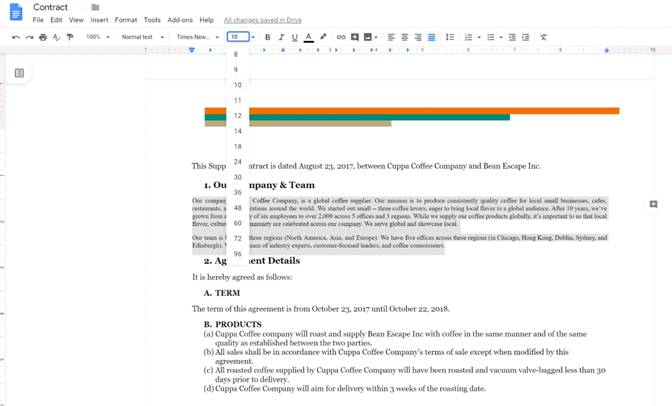
Task: Open the Insert menu
Action: click(99, 20)
